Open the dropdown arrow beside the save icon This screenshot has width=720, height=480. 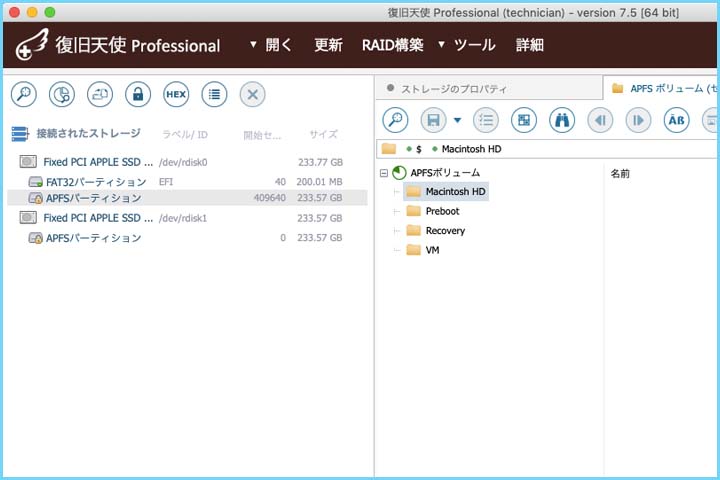(x=457, y=120)
